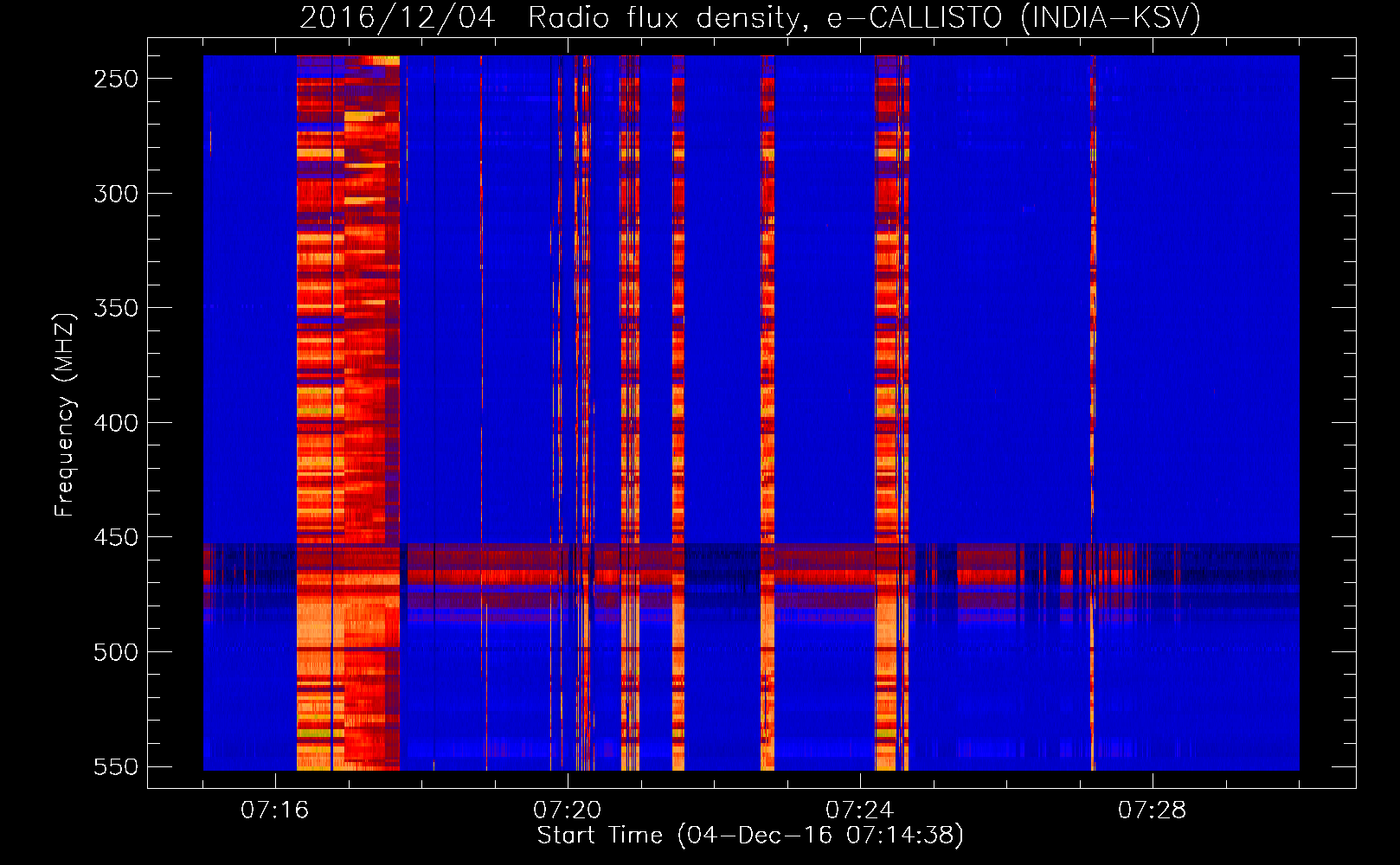Image resolution: width=1400 pixels, height=865 pixels.
Task: Click the 'Start Time (04-Dec-16 07:14:38)' label
Action: 750,836
